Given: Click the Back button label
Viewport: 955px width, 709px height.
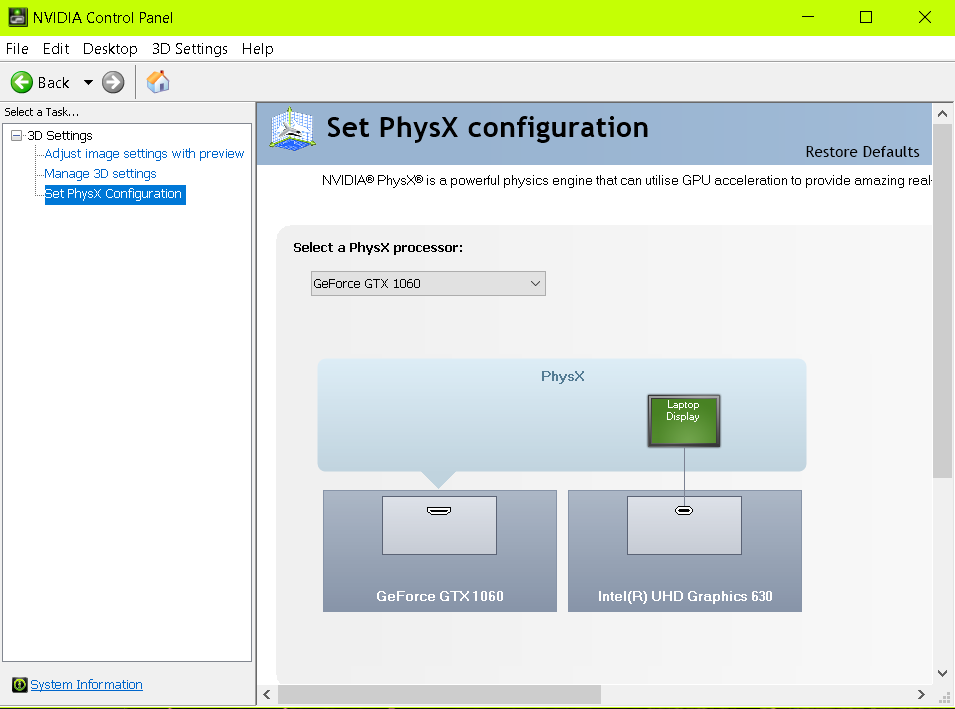Looking at the screenshot, I should pyautogui.click(x=54, y=83).
